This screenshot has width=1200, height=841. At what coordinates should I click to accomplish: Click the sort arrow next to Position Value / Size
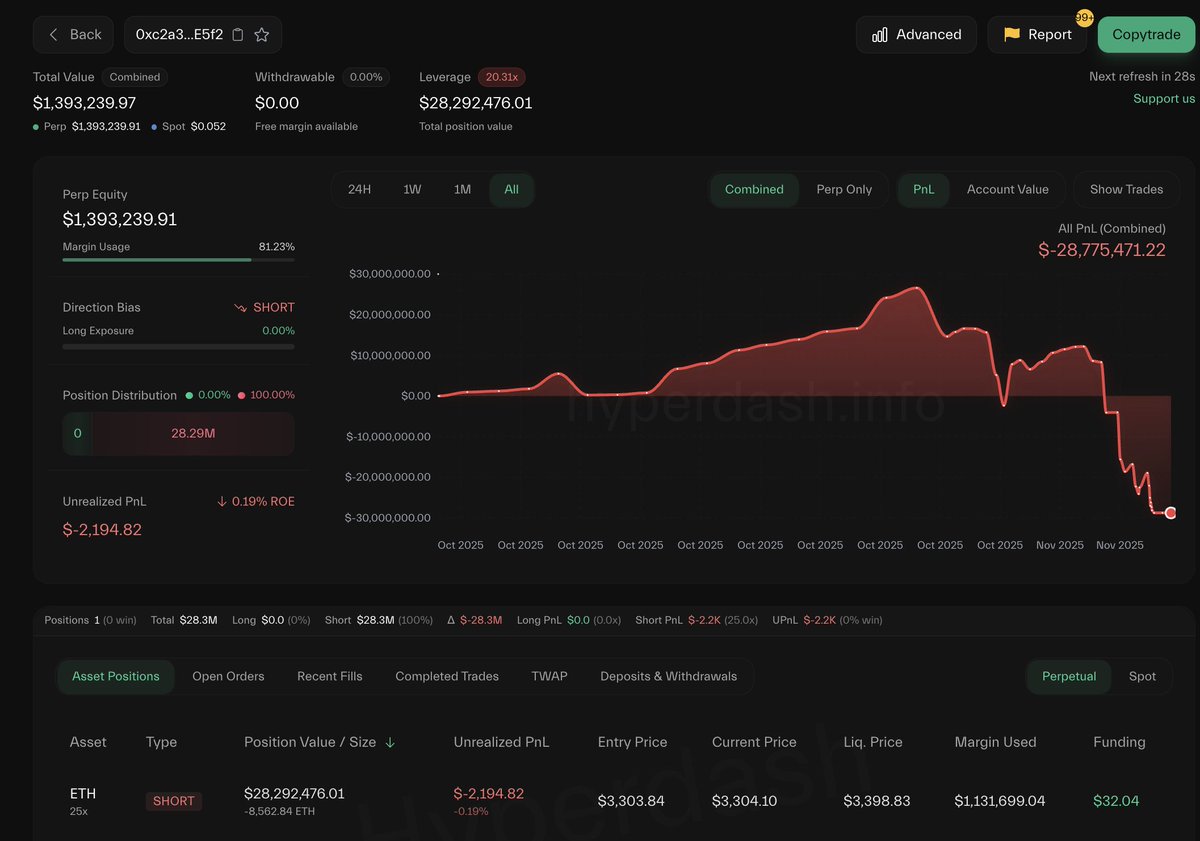coord(390,742)
